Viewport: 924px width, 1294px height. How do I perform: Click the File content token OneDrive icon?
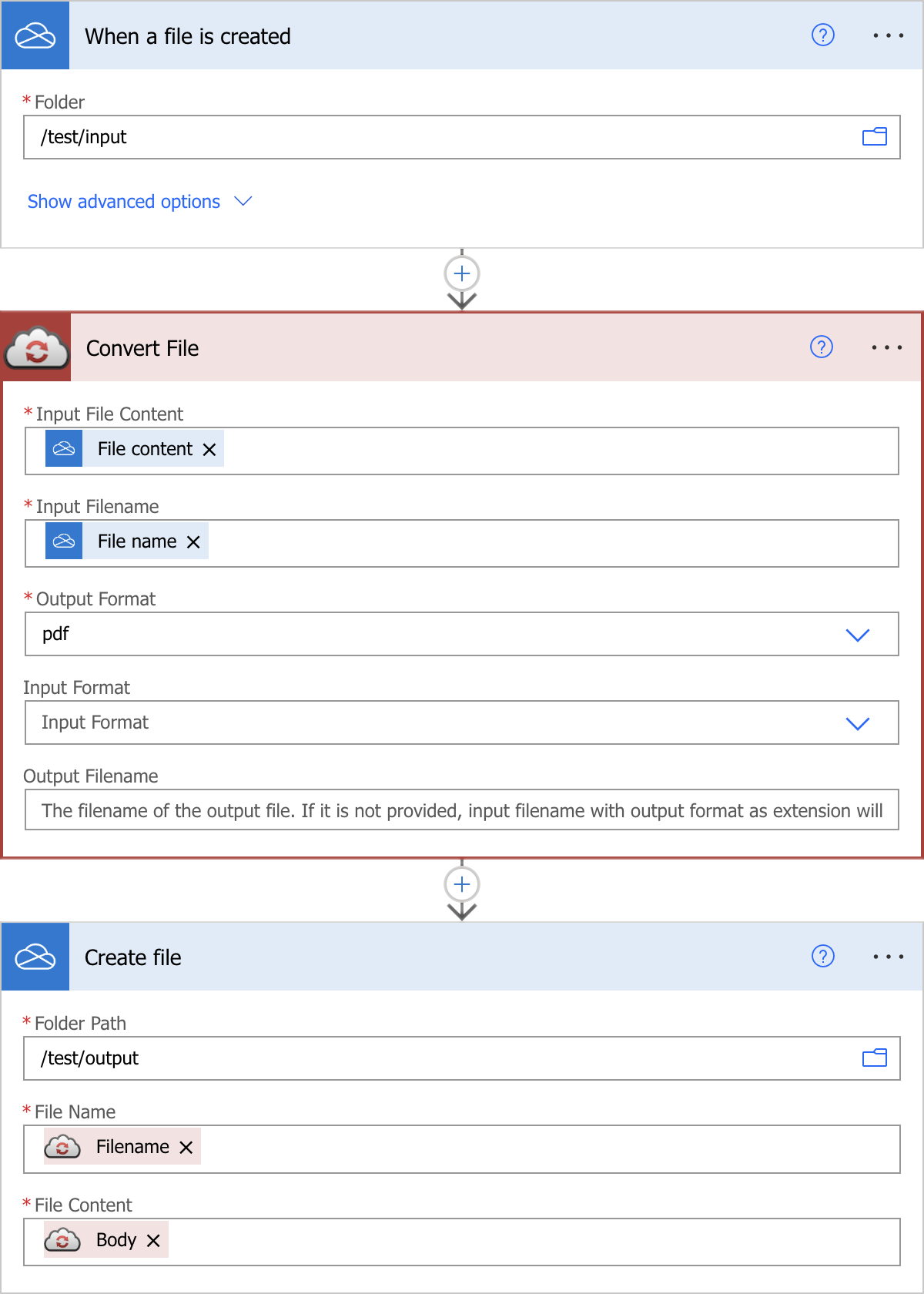coord(64,448)
